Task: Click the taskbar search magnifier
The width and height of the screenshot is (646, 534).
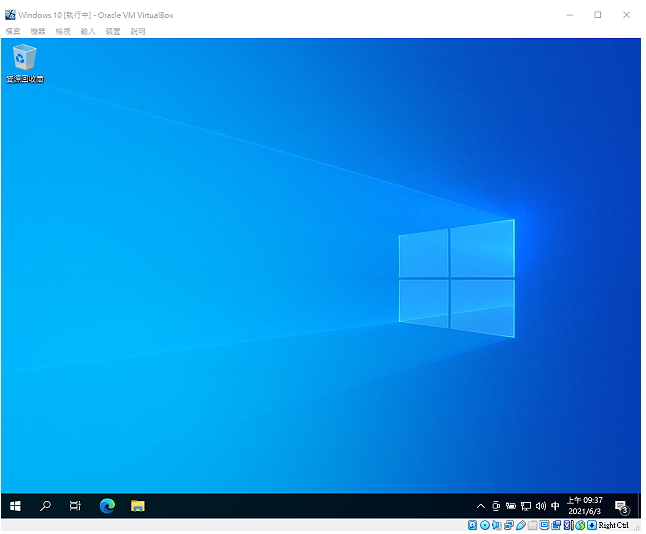Action: [x=45, y=506]
